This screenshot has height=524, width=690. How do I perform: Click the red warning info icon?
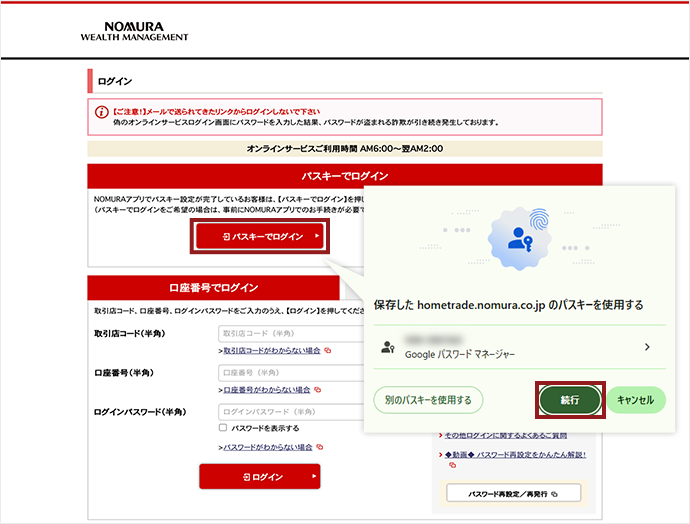[x=101, y=112]
